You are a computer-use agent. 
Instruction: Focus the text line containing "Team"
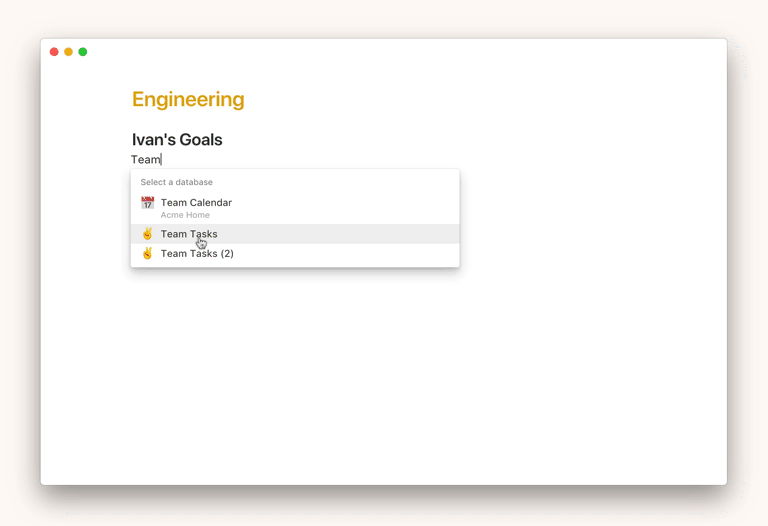(x=146, y=160)
